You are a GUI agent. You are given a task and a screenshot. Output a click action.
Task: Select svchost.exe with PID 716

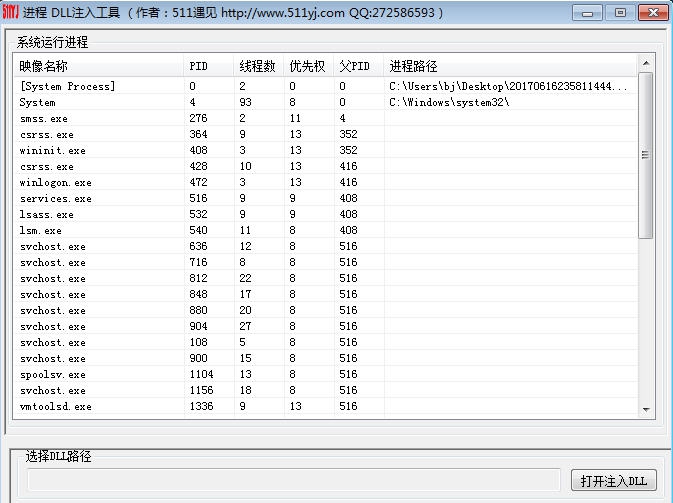tap(325, 262)
